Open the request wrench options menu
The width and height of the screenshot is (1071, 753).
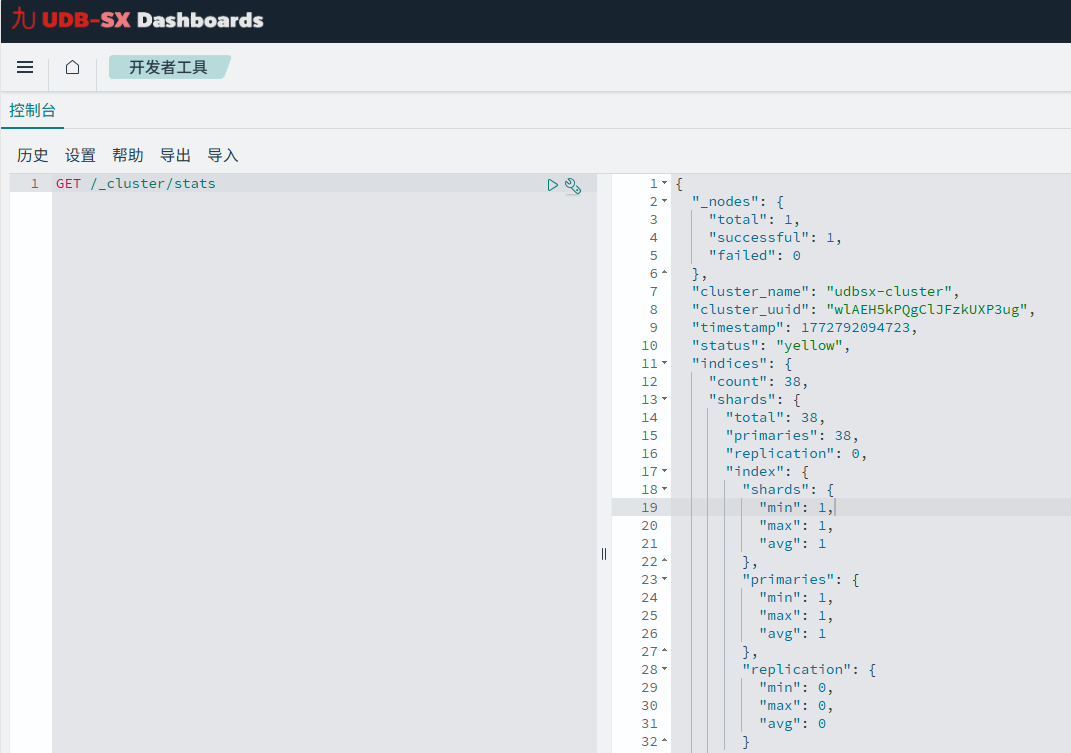tap(572, 185)
